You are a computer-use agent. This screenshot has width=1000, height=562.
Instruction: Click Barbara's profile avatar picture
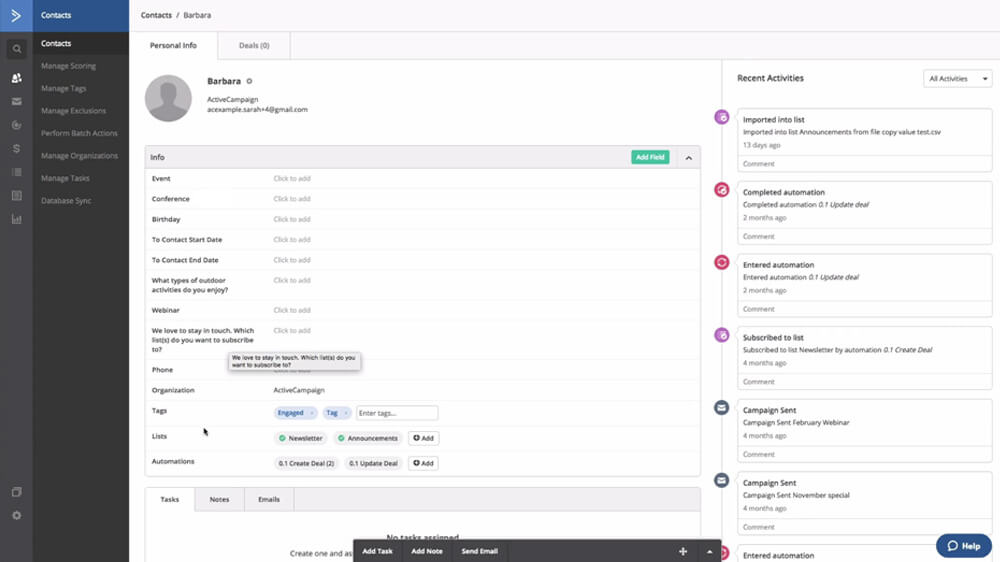(x=168, y=98)
